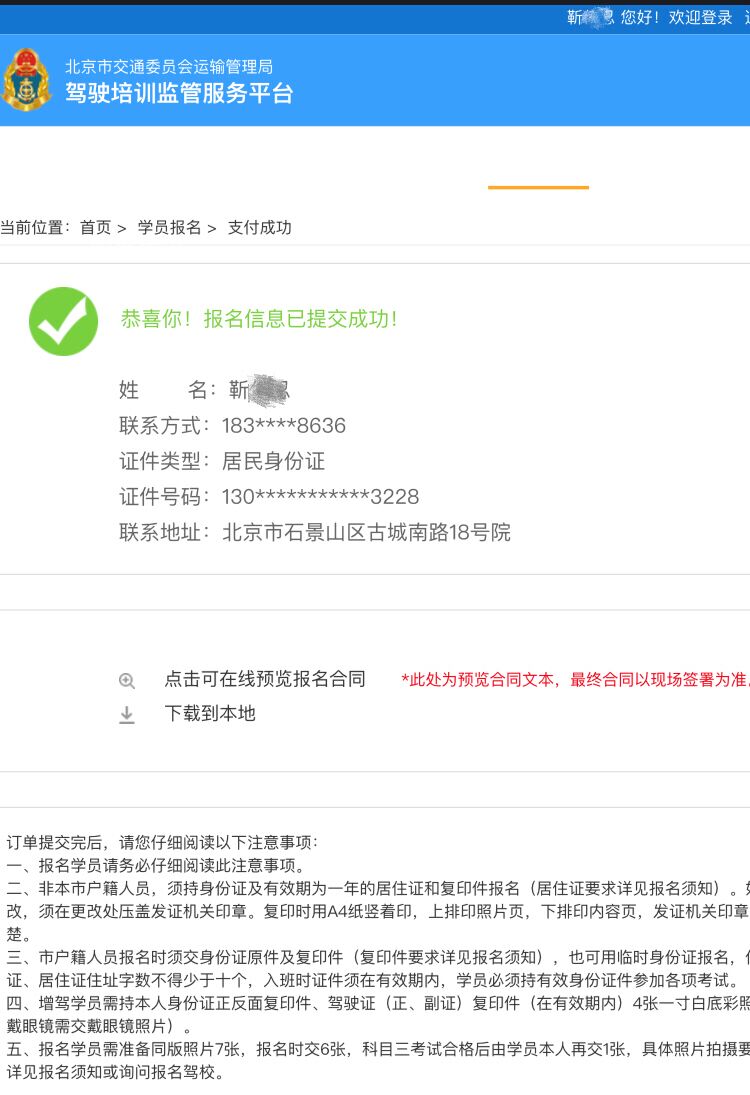Go to 首页 in the breadcrumb
This screenshot has width=750, height=1095.
pyautogui.click(x=96, y=228)
